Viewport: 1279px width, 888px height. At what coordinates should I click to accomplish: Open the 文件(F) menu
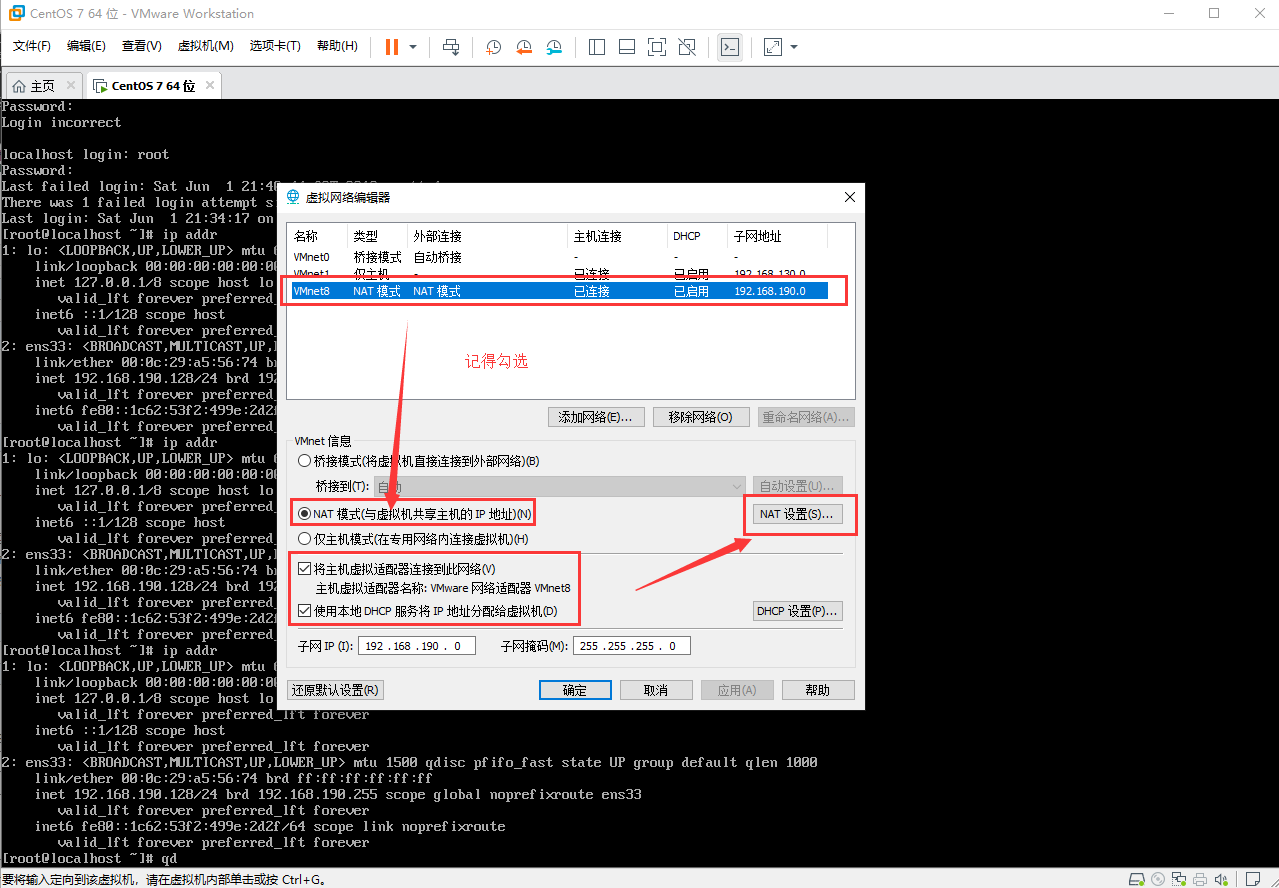(32, 46)
